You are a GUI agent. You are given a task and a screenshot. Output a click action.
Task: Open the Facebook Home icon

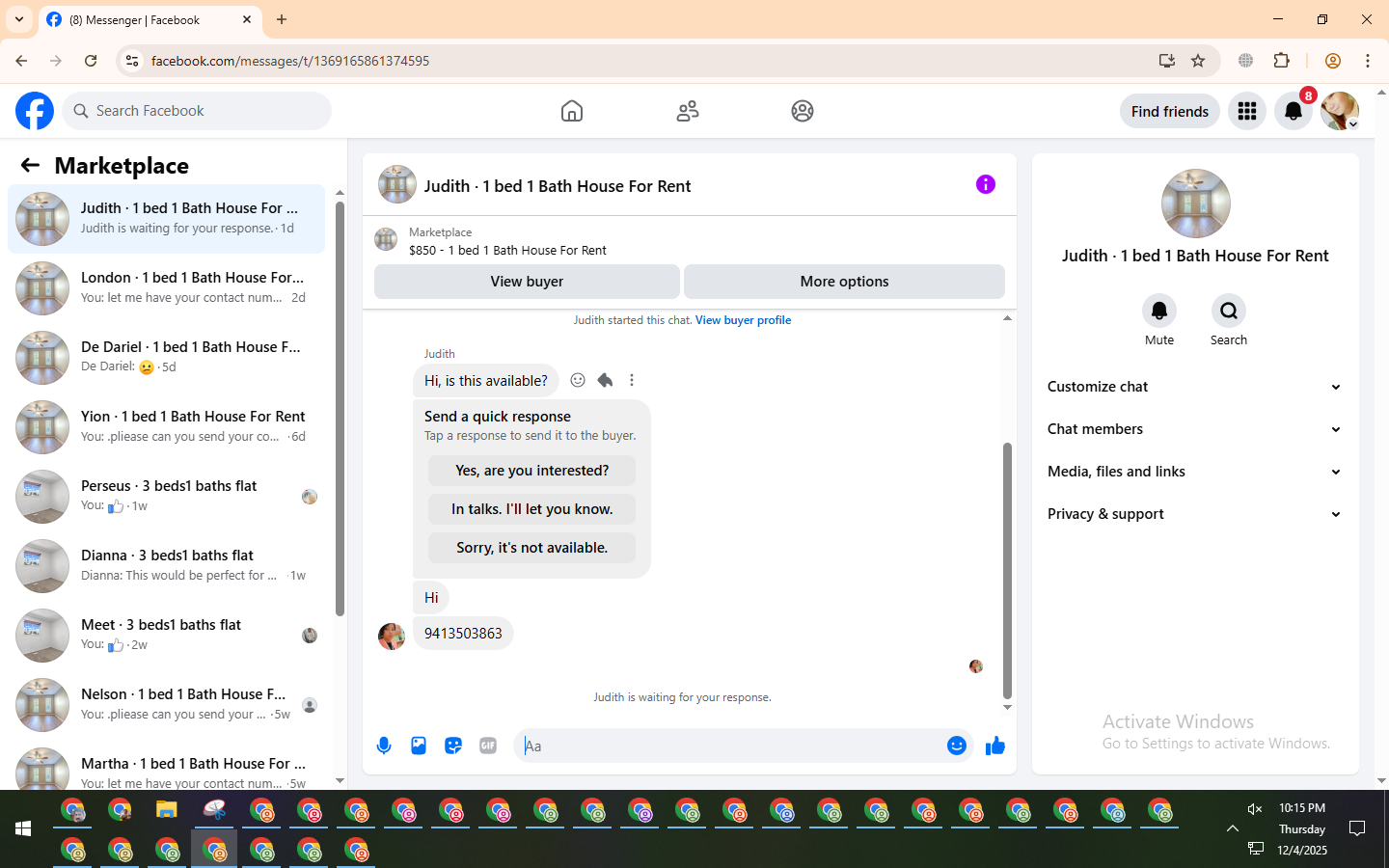point(572,111)
